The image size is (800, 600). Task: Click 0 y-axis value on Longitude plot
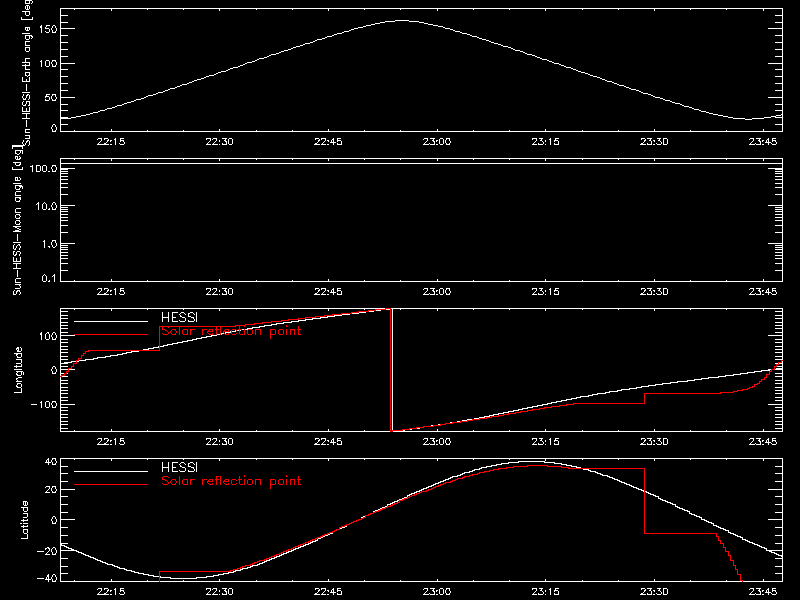pos(54,370)
